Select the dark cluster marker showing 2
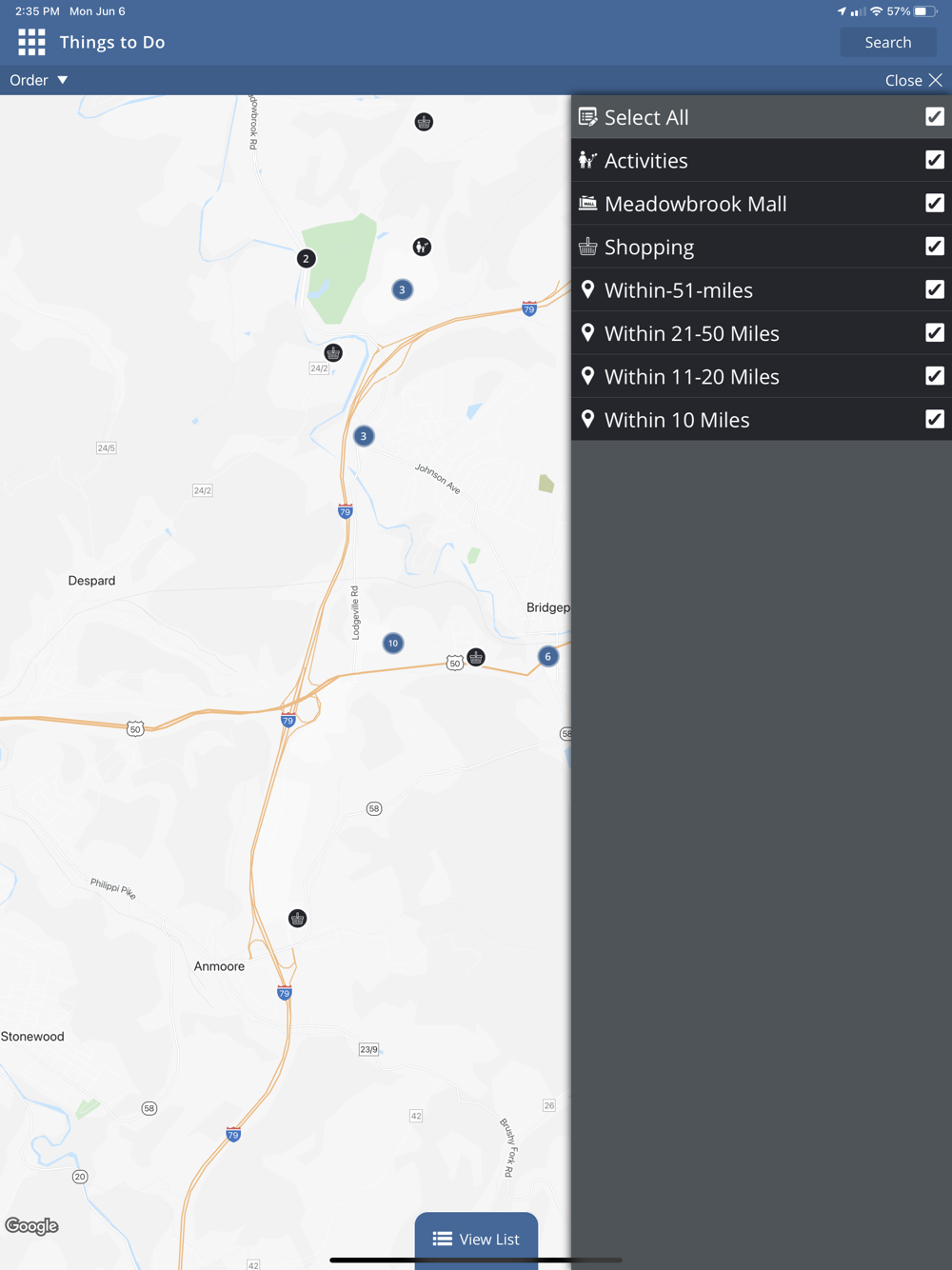Viewport: 952px width, 1270px height. coord(306,258)
